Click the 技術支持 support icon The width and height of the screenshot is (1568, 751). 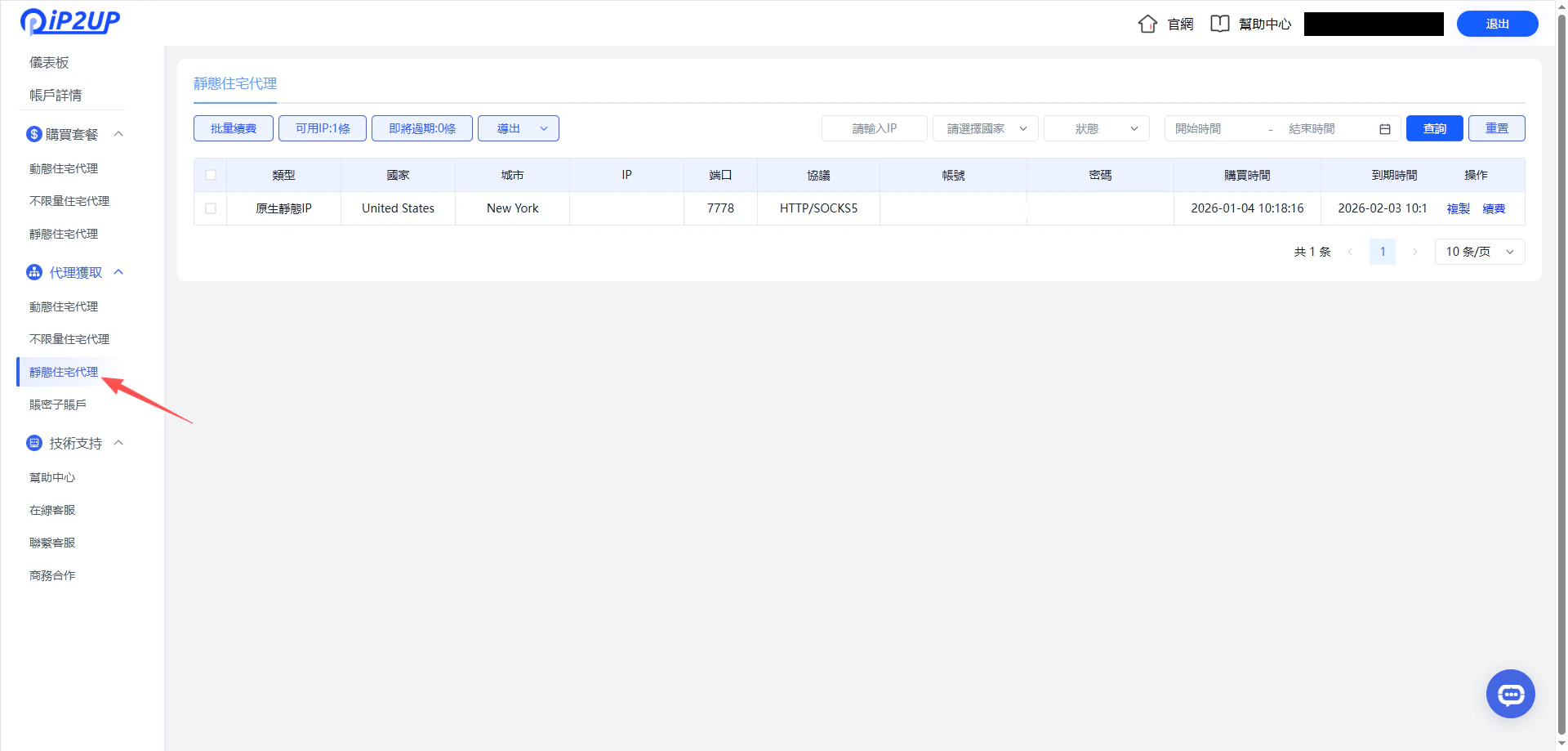[33, 442]
